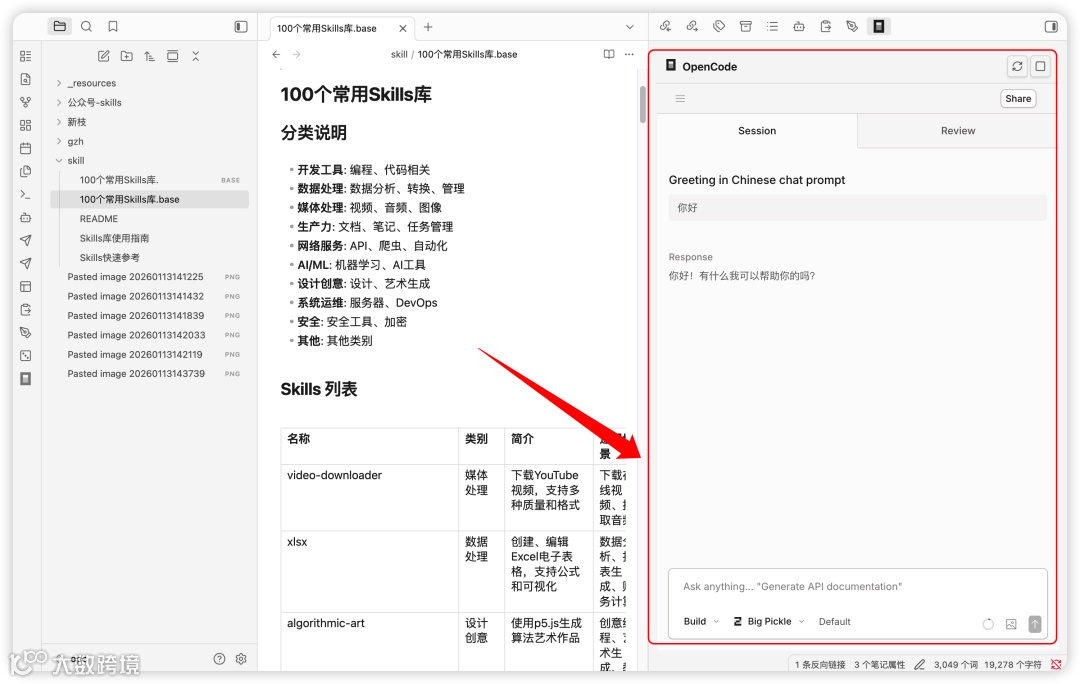Open the Big Pickle model dropdown
1080x684 pixels.
coord(769,621)
